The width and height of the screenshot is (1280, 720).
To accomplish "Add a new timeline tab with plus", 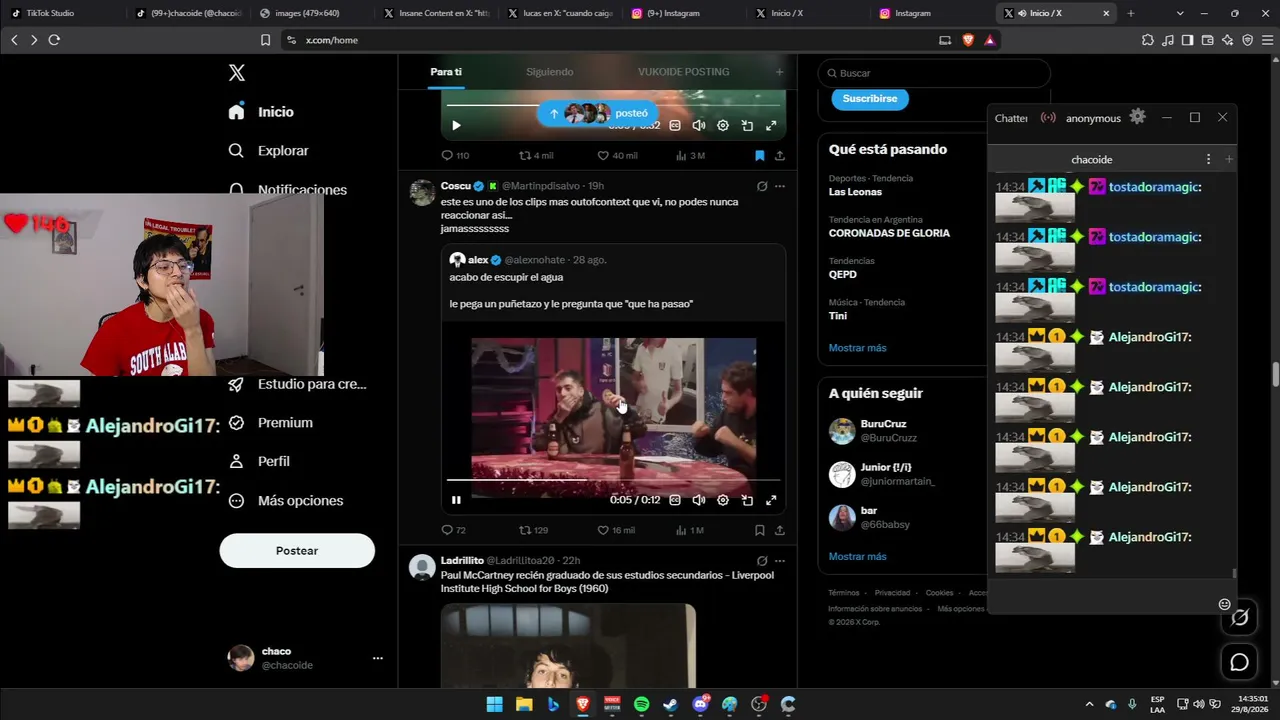I will [779, 72].
